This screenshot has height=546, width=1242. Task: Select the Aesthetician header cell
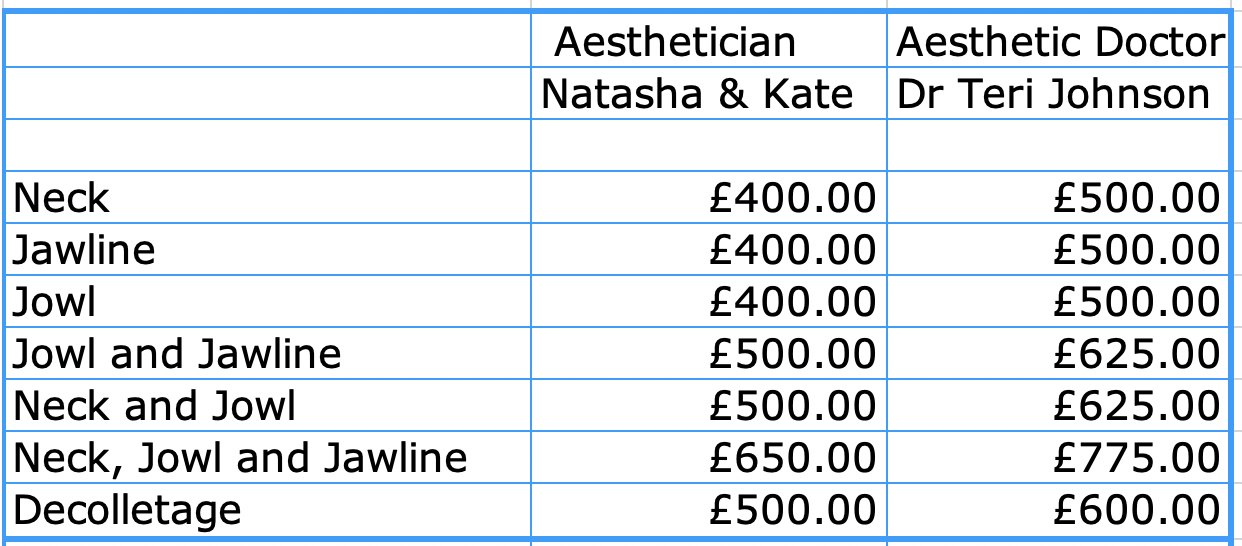675,42
